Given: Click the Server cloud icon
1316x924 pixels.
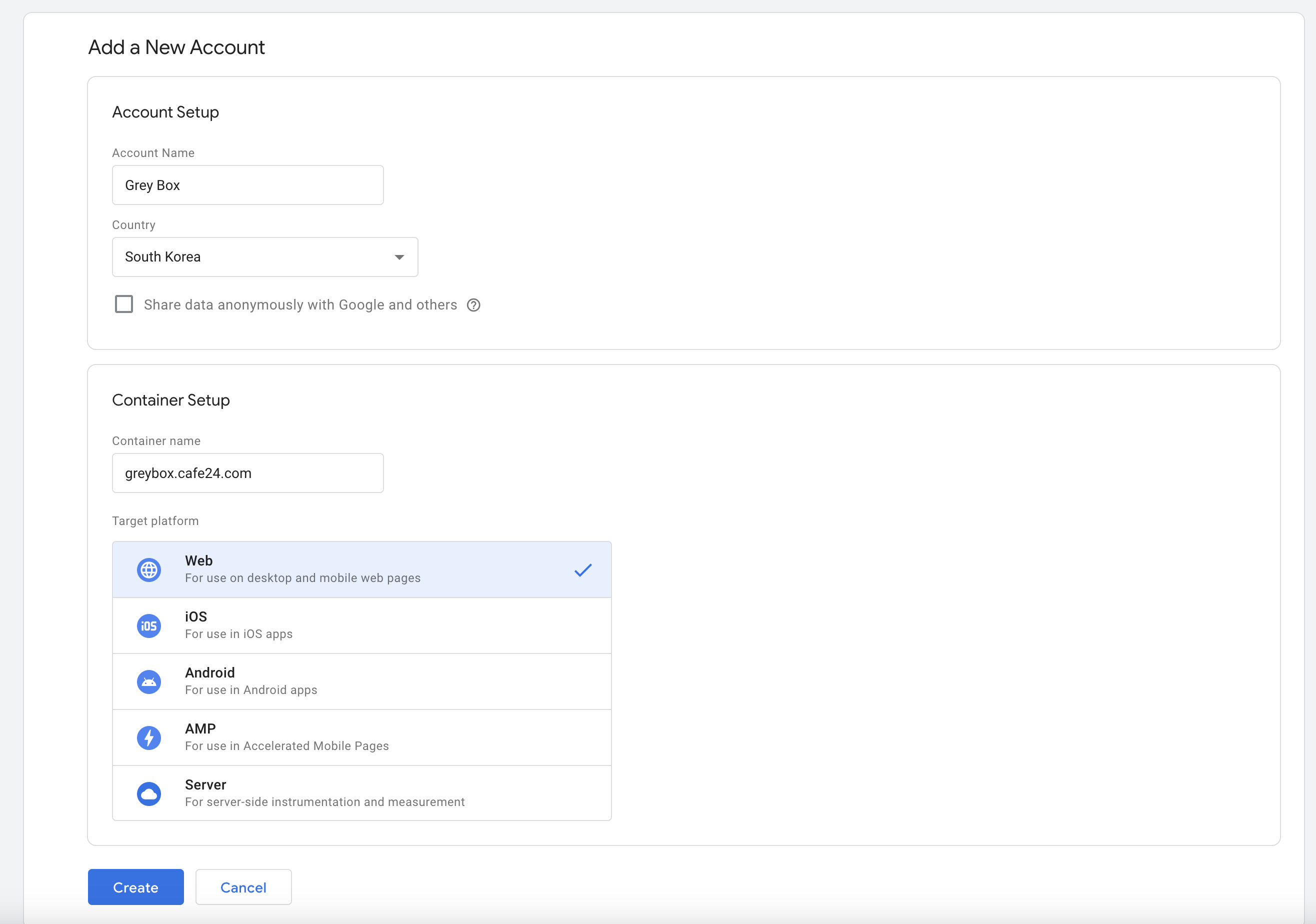Looking at the screenshot, I should [149, 794].
